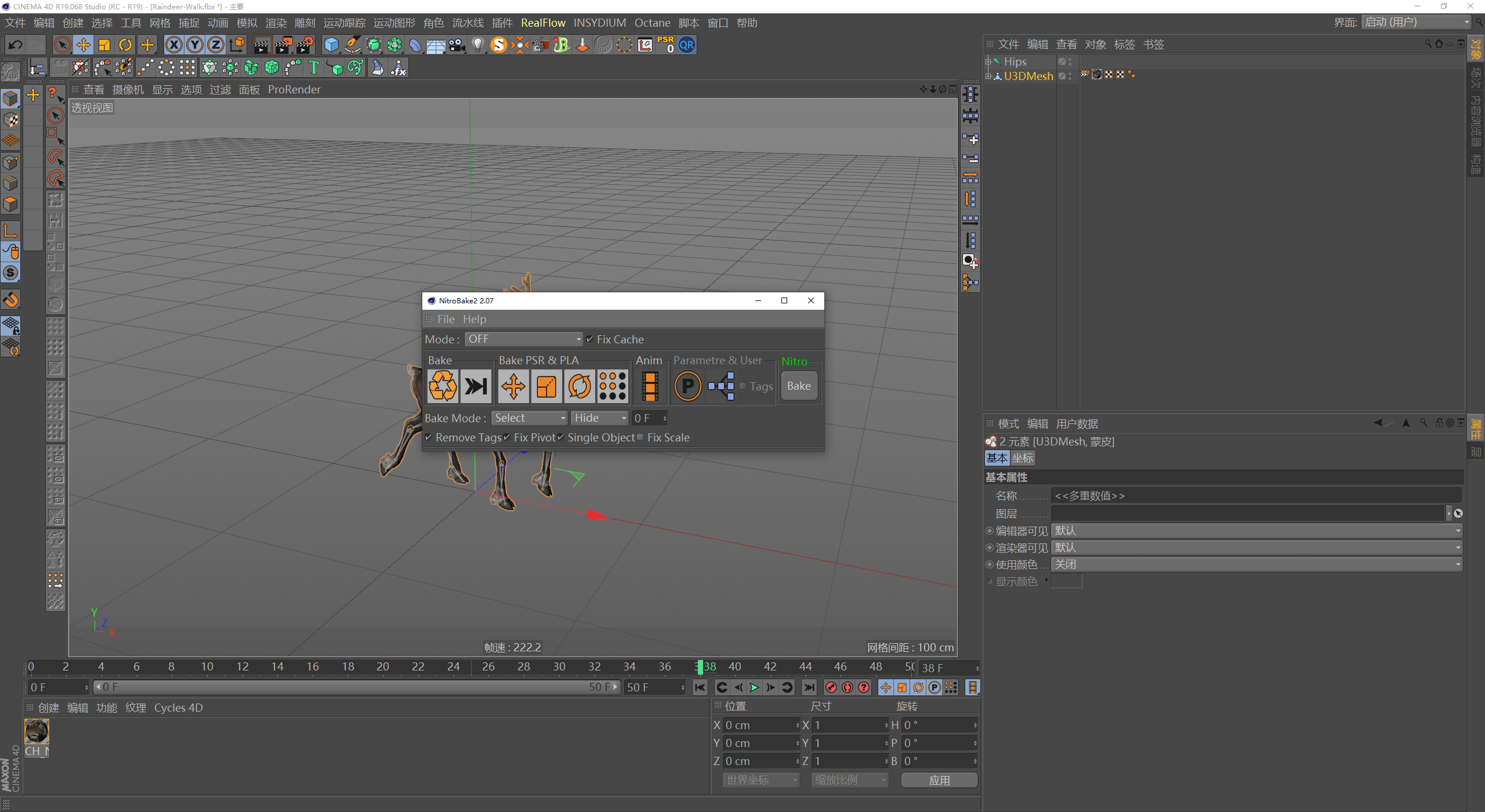1485x812 pixels.
Task: Expand the Hips object tree node
Action: [x=988, y=61]
